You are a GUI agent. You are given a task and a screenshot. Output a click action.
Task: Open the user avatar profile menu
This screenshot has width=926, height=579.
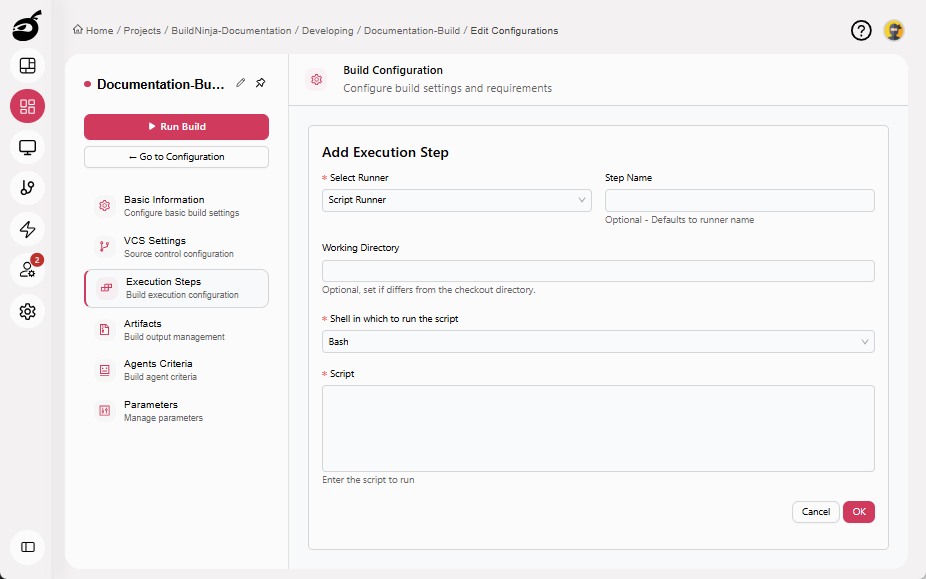point(894,30)
